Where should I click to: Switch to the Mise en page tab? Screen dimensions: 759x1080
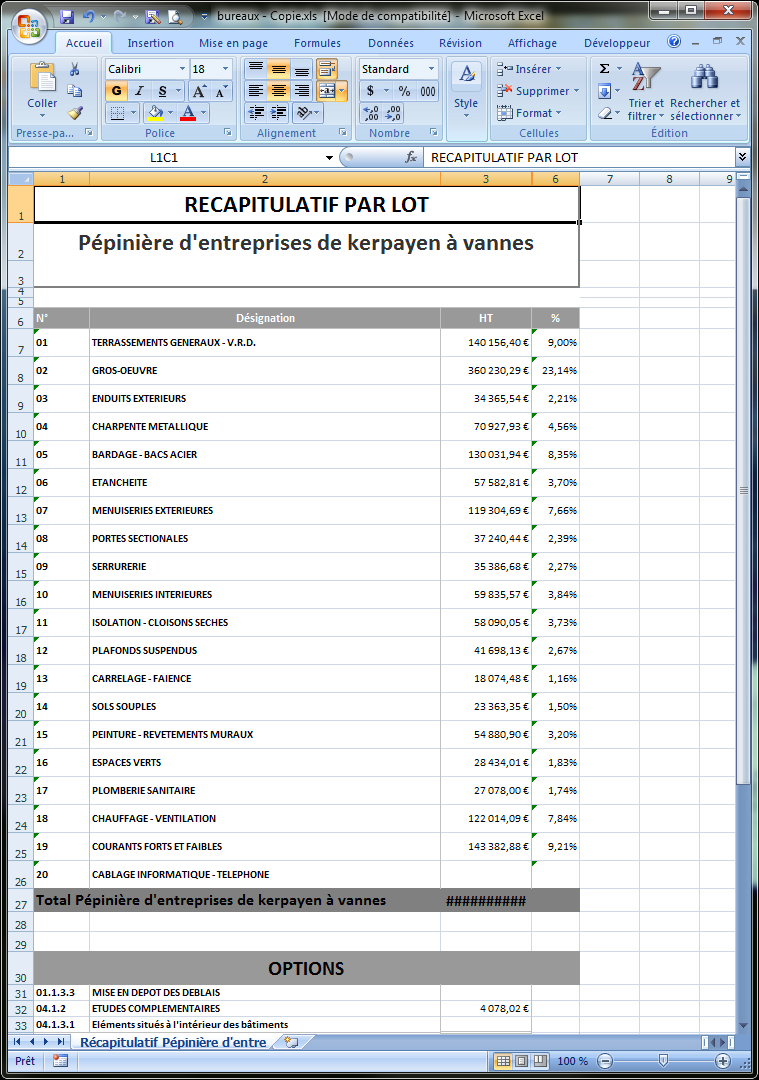tap(233, 43)
